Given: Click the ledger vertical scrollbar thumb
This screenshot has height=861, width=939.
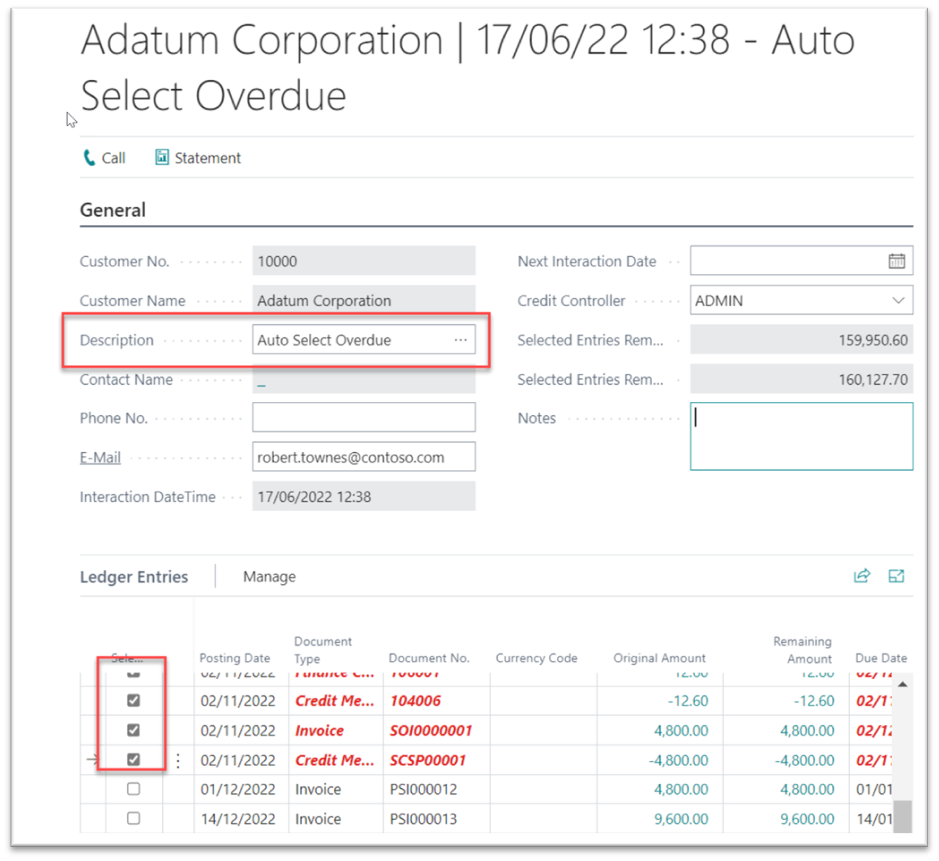Looking at the screenshot, I should coord(902,816).
